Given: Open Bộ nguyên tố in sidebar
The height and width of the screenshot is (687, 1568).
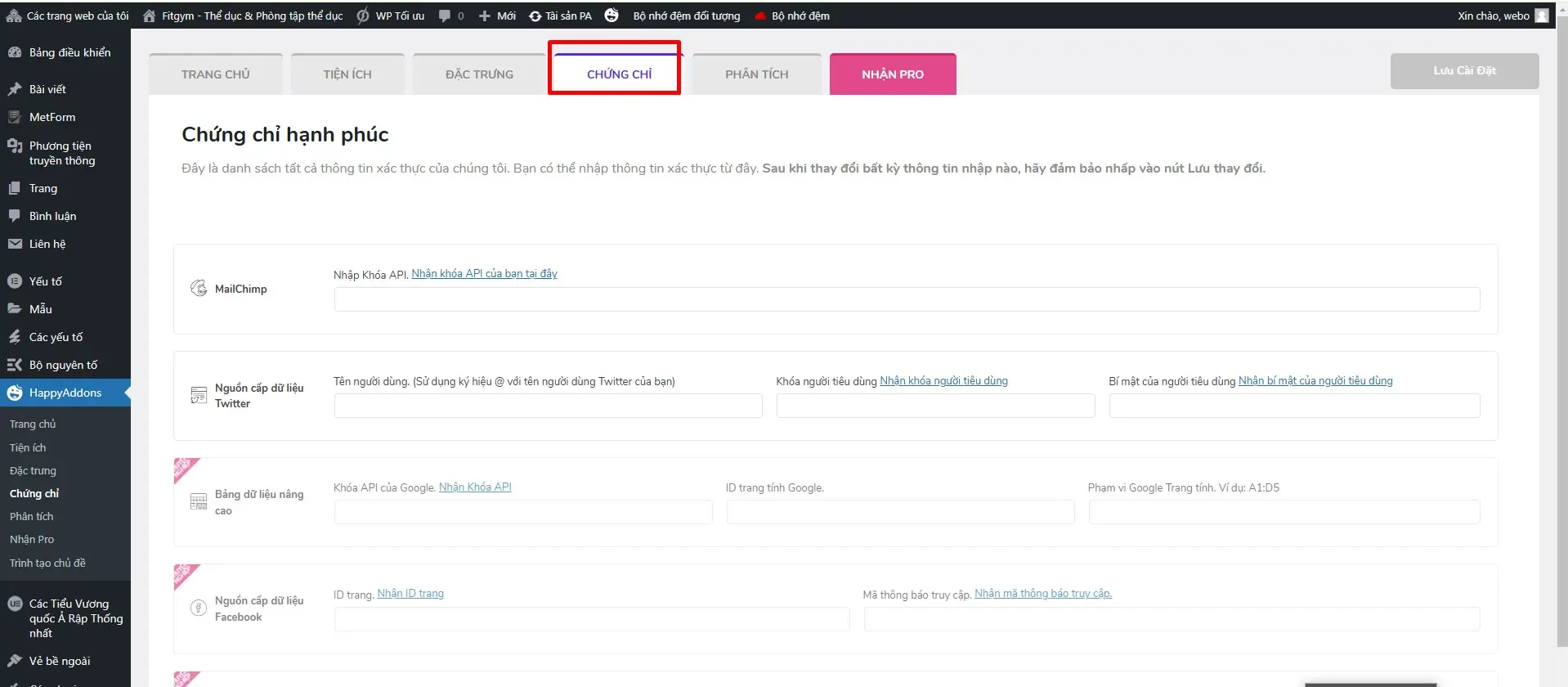Looking at the screenshot, I should [x=65, y=365].
